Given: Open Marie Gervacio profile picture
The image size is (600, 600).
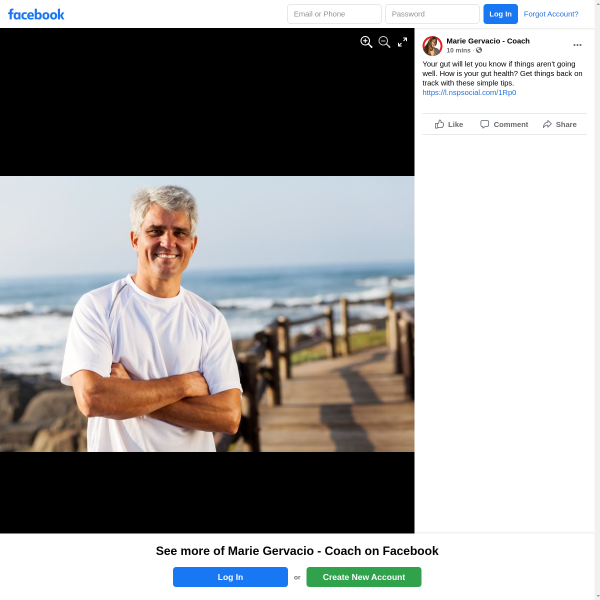Looking at the screenshot, I should tap(432, 46).
